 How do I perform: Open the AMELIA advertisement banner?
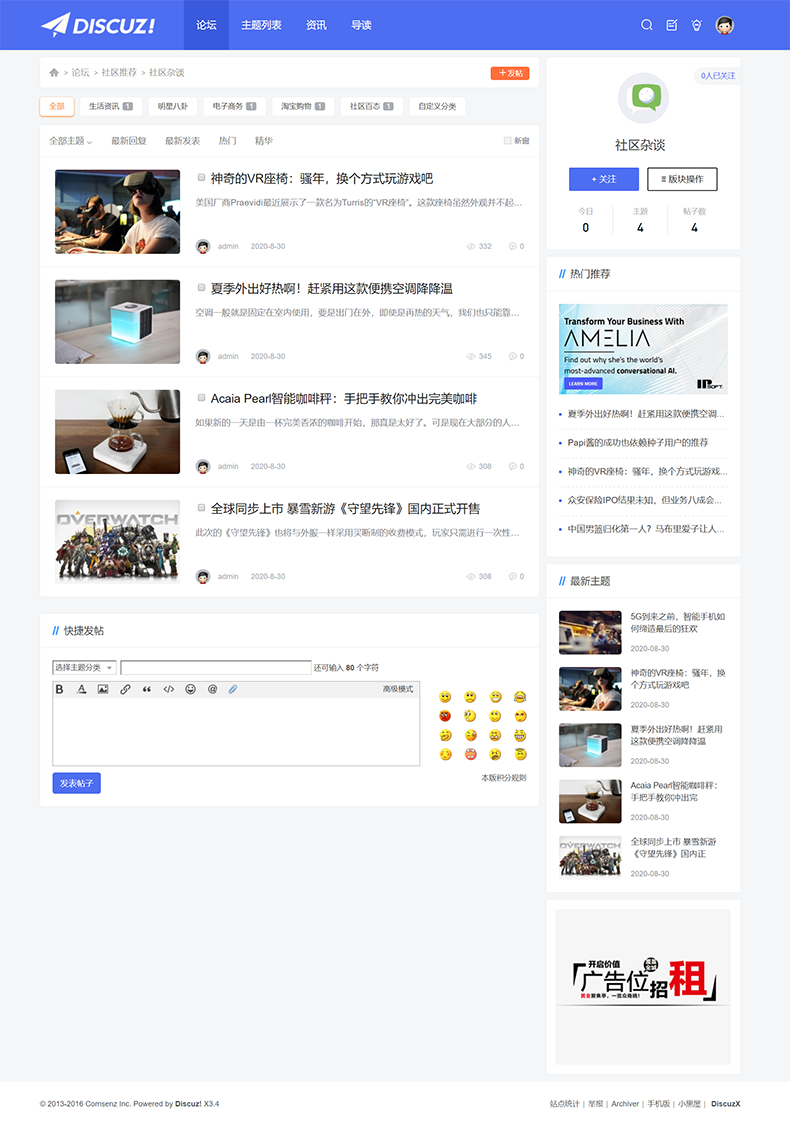coord(643,349)
